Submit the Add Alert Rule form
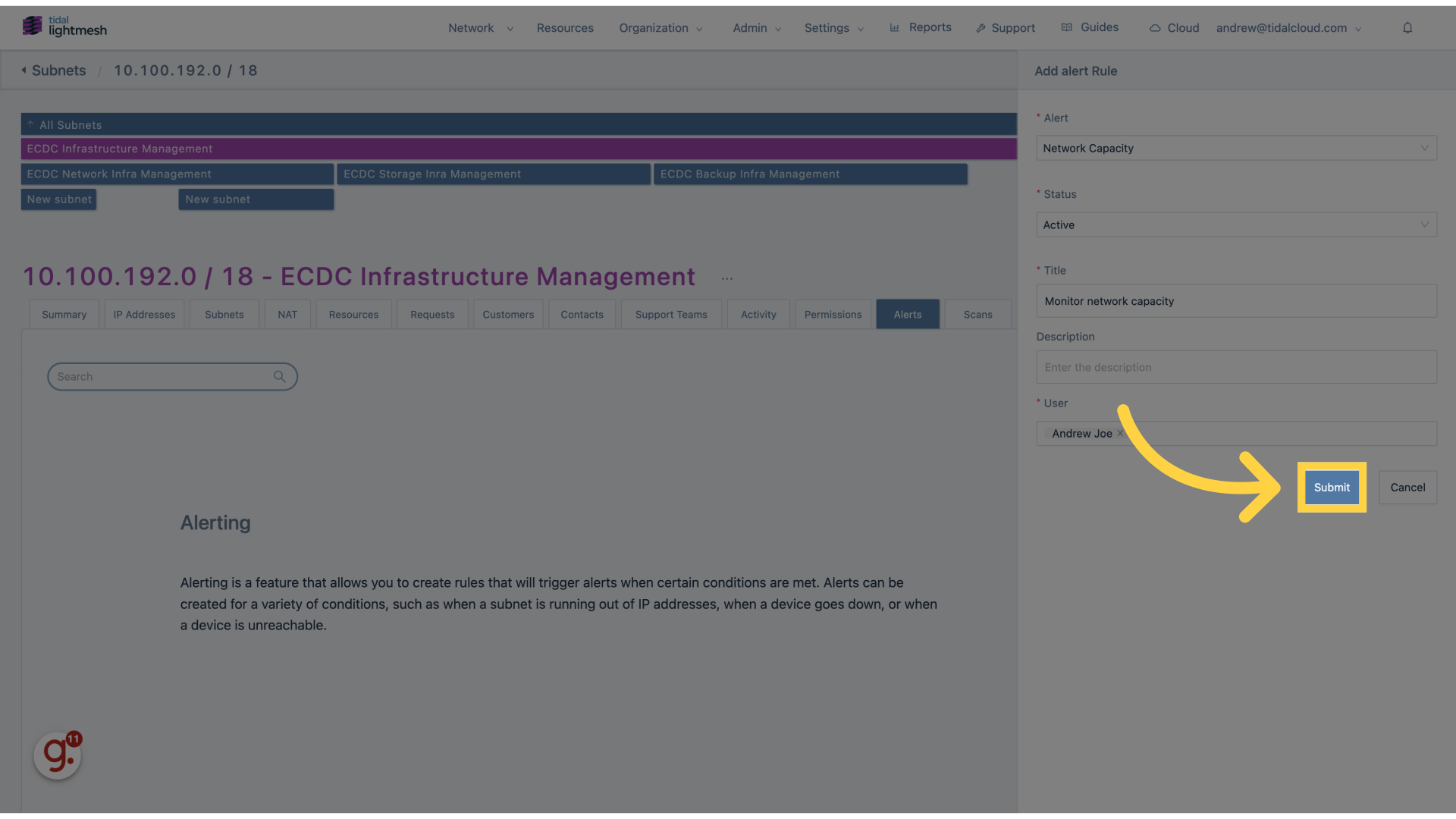 click(x=1331, y=487)
